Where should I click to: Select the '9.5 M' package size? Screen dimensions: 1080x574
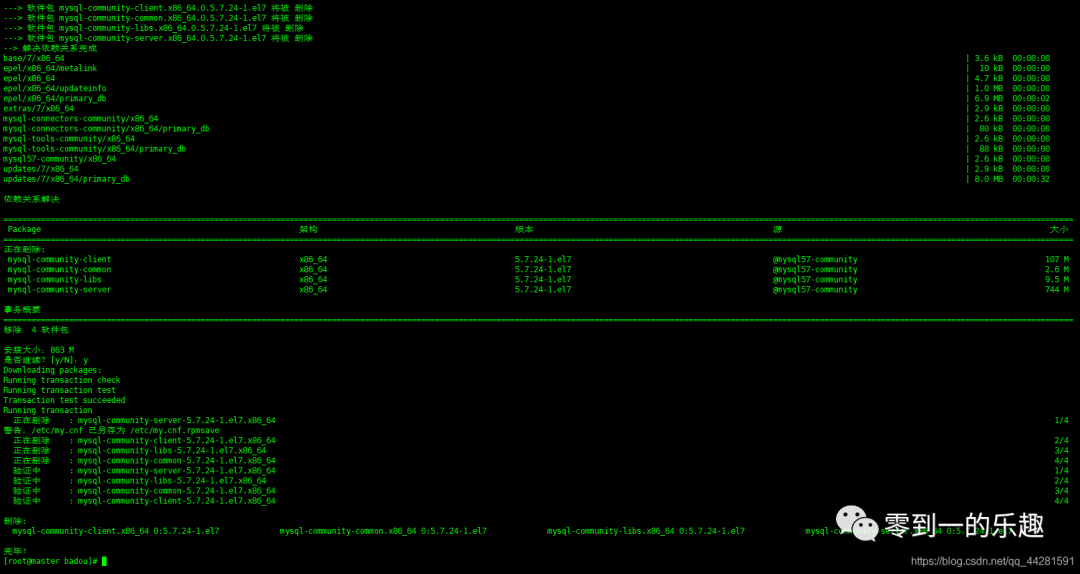coord(1057,280)
